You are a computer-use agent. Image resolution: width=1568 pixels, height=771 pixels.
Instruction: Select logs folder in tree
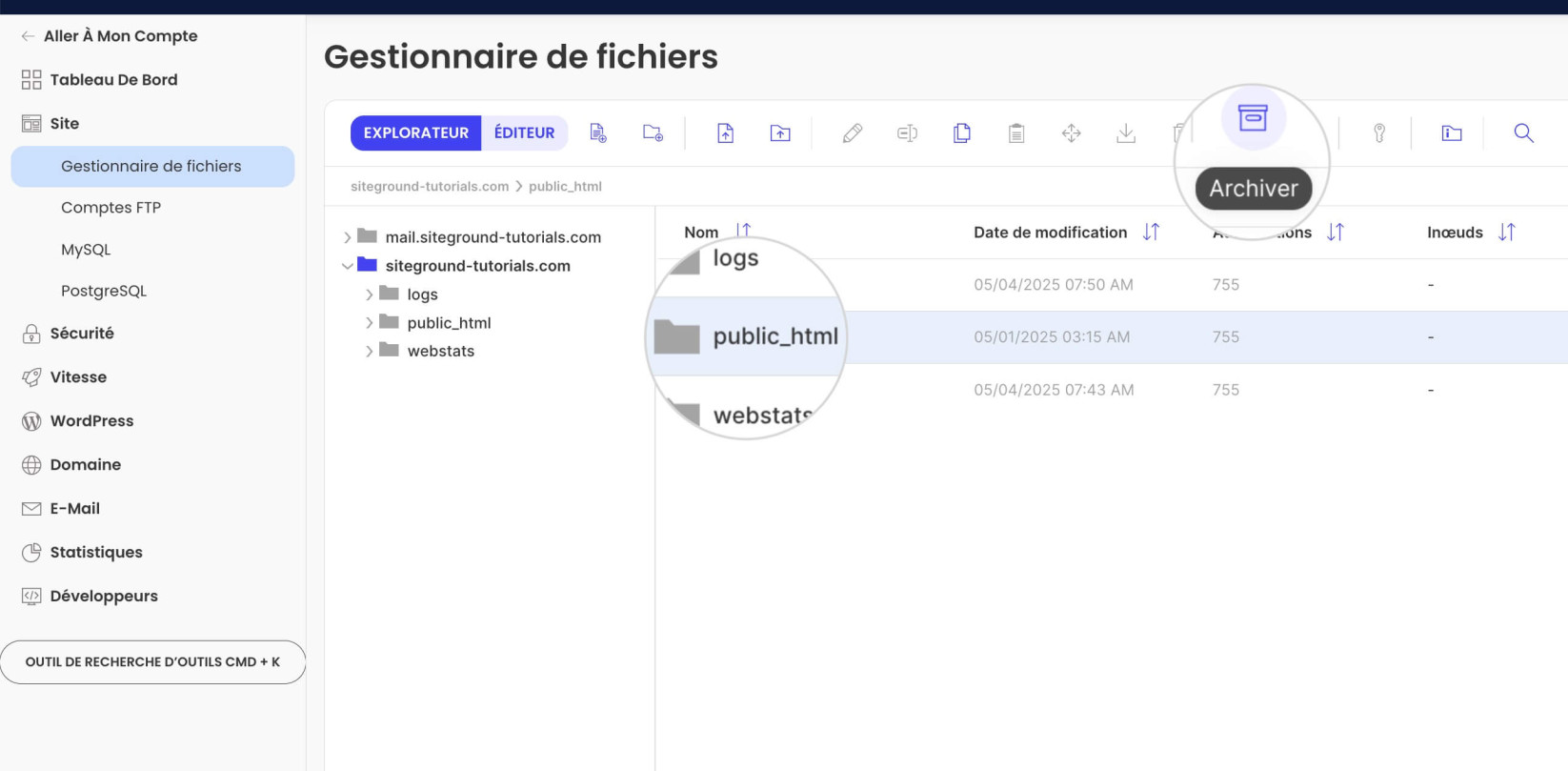pos(422,294)
